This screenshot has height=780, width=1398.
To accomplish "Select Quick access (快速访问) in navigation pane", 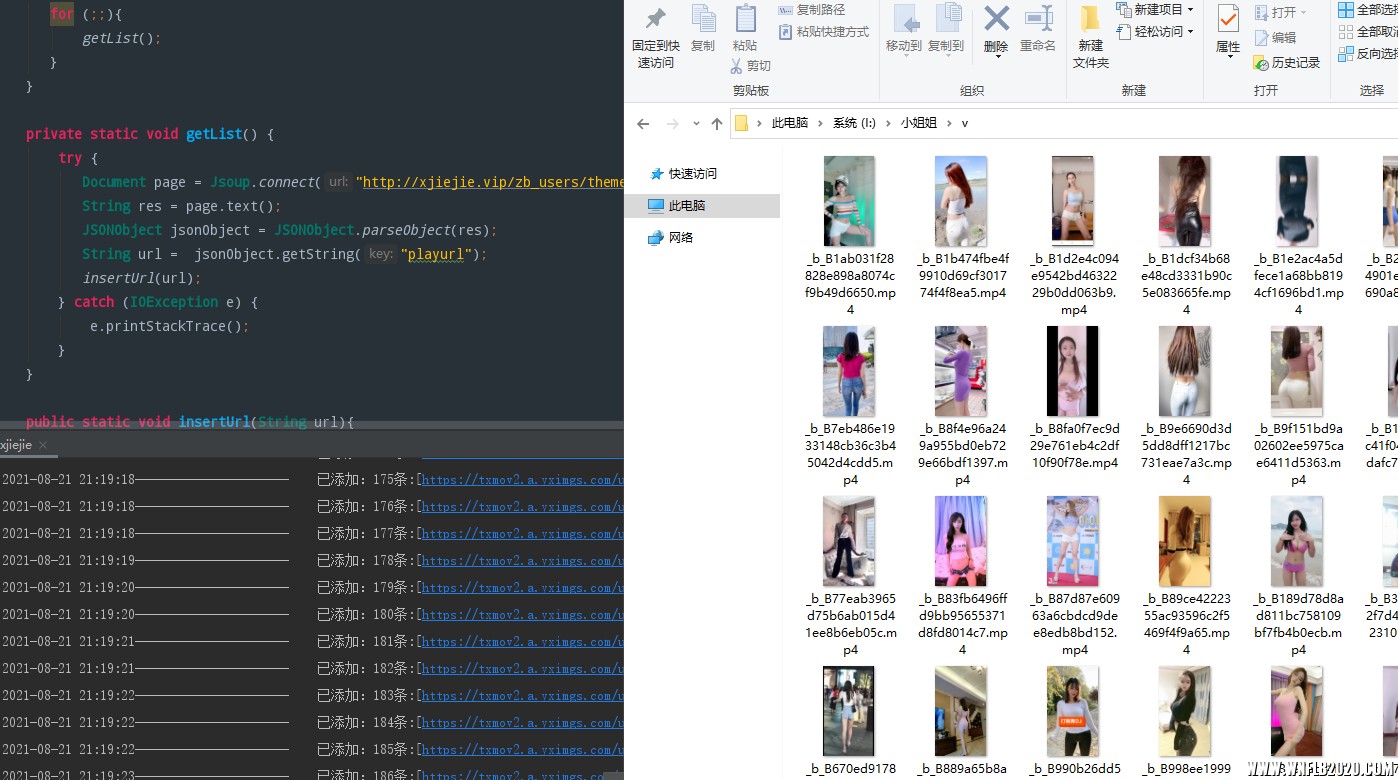I will [x=692, y=174].
